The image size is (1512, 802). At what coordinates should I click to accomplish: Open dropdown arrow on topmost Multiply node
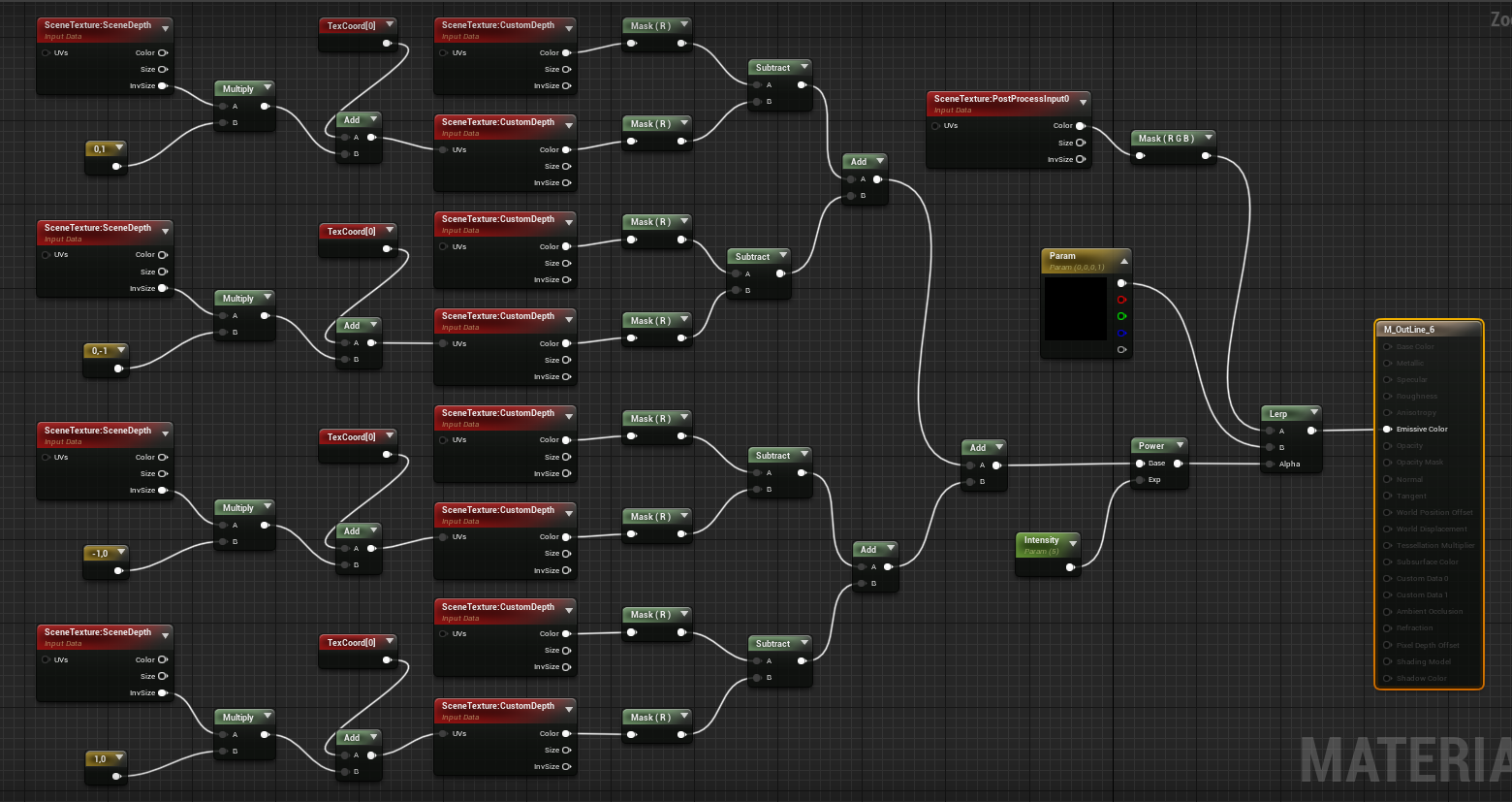point(266,87)
